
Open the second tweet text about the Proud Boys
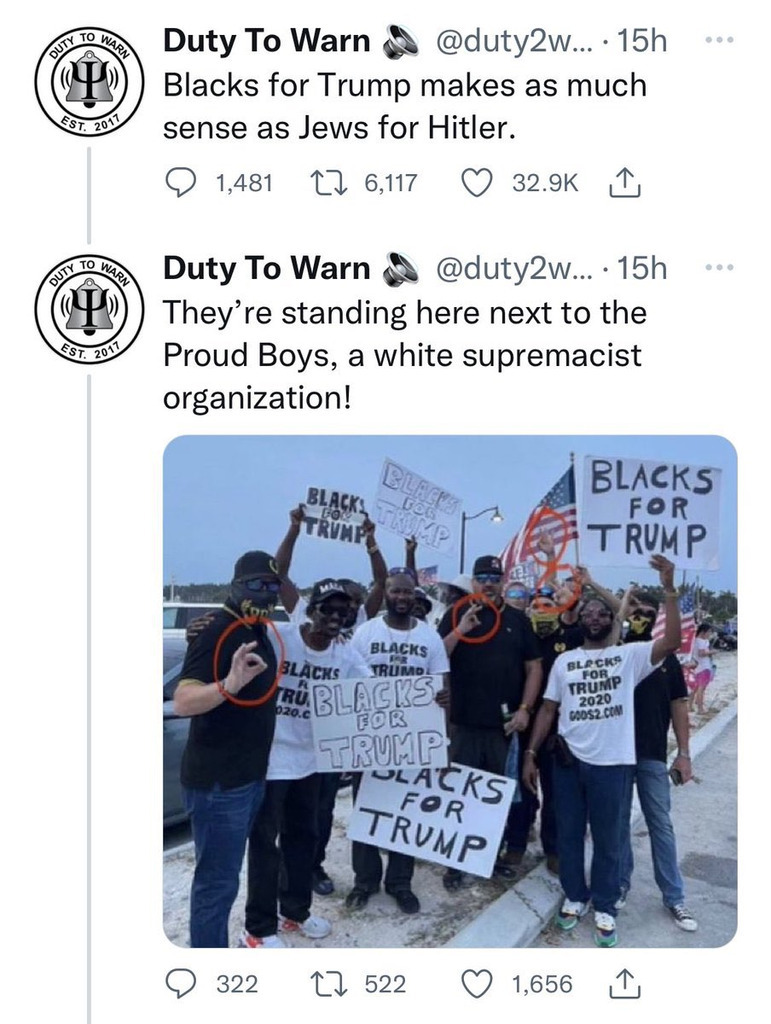coord(405,355)
